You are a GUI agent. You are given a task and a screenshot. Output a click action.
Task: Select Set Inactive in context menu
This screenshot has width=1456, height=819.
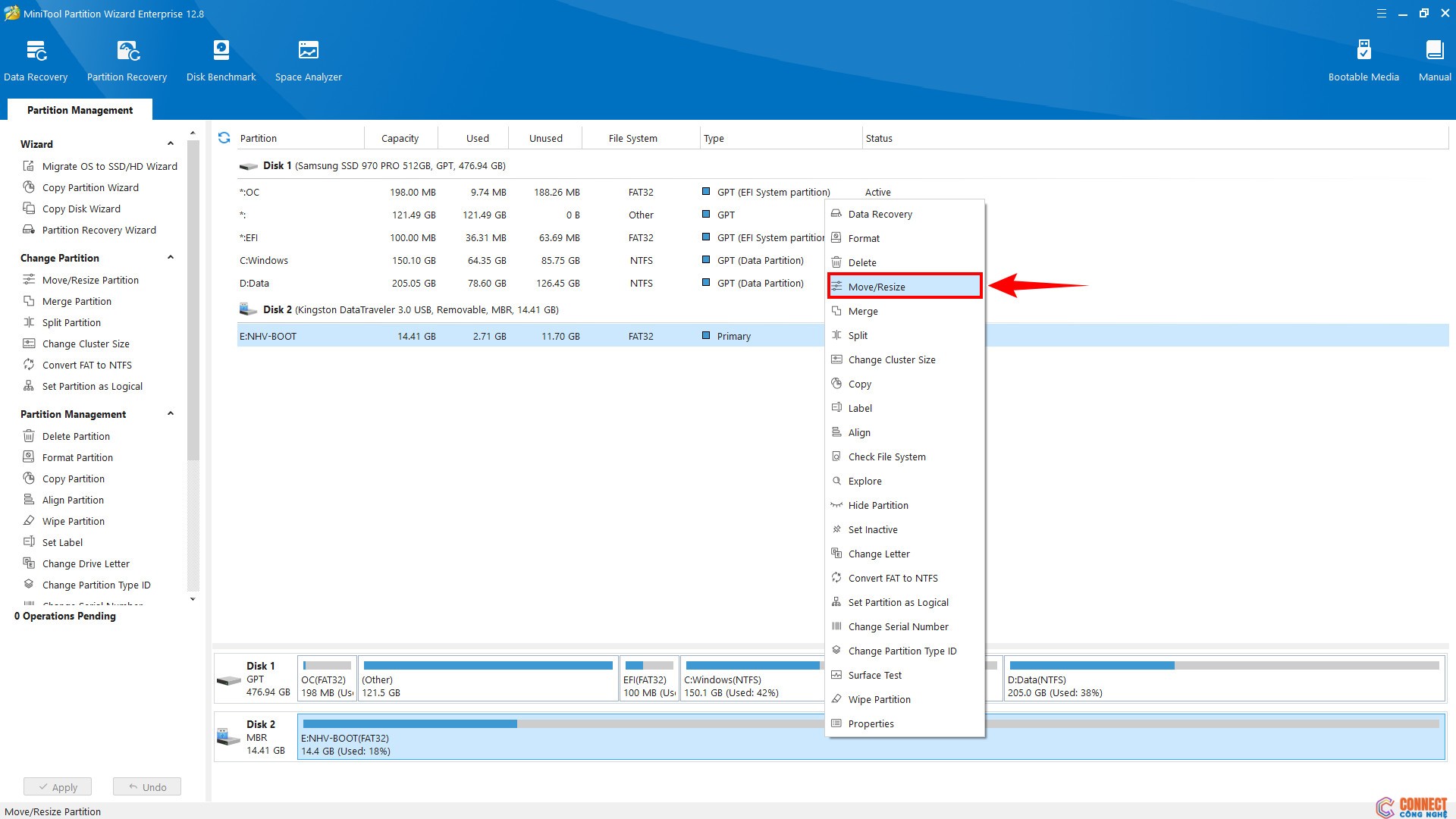pyautogui.click(x=905, y=529)
